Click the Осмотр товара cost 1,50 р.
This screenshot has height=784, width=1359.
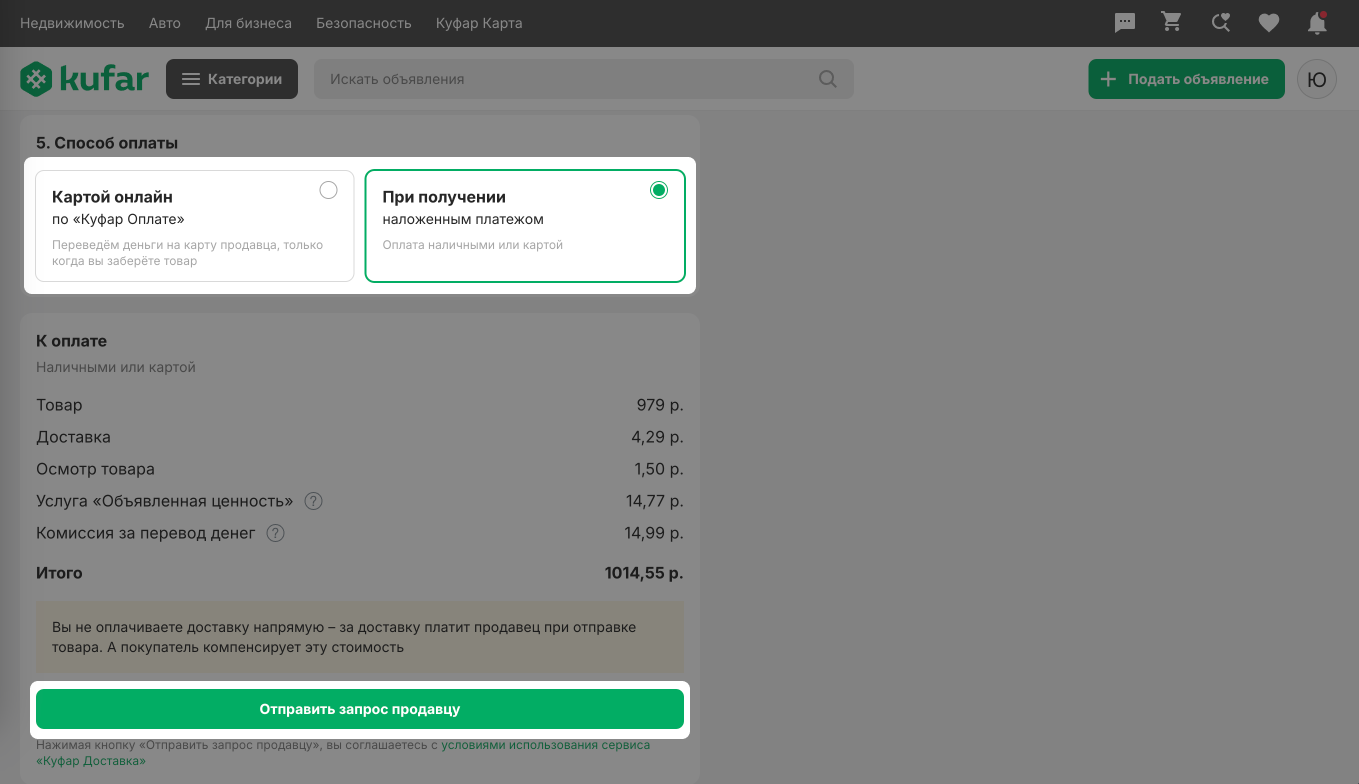[658, 469]
